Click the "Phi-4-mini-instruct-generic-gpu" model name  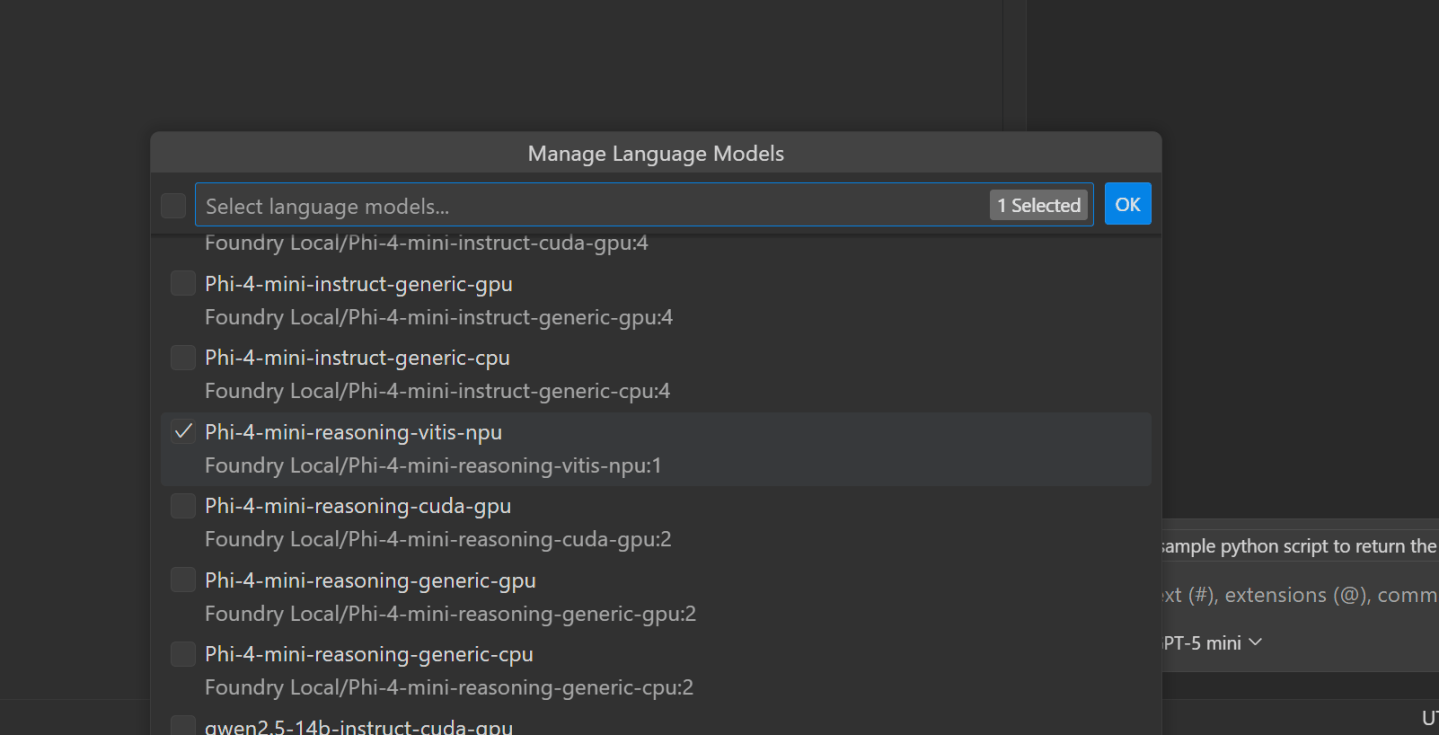[x=359, y=284]
